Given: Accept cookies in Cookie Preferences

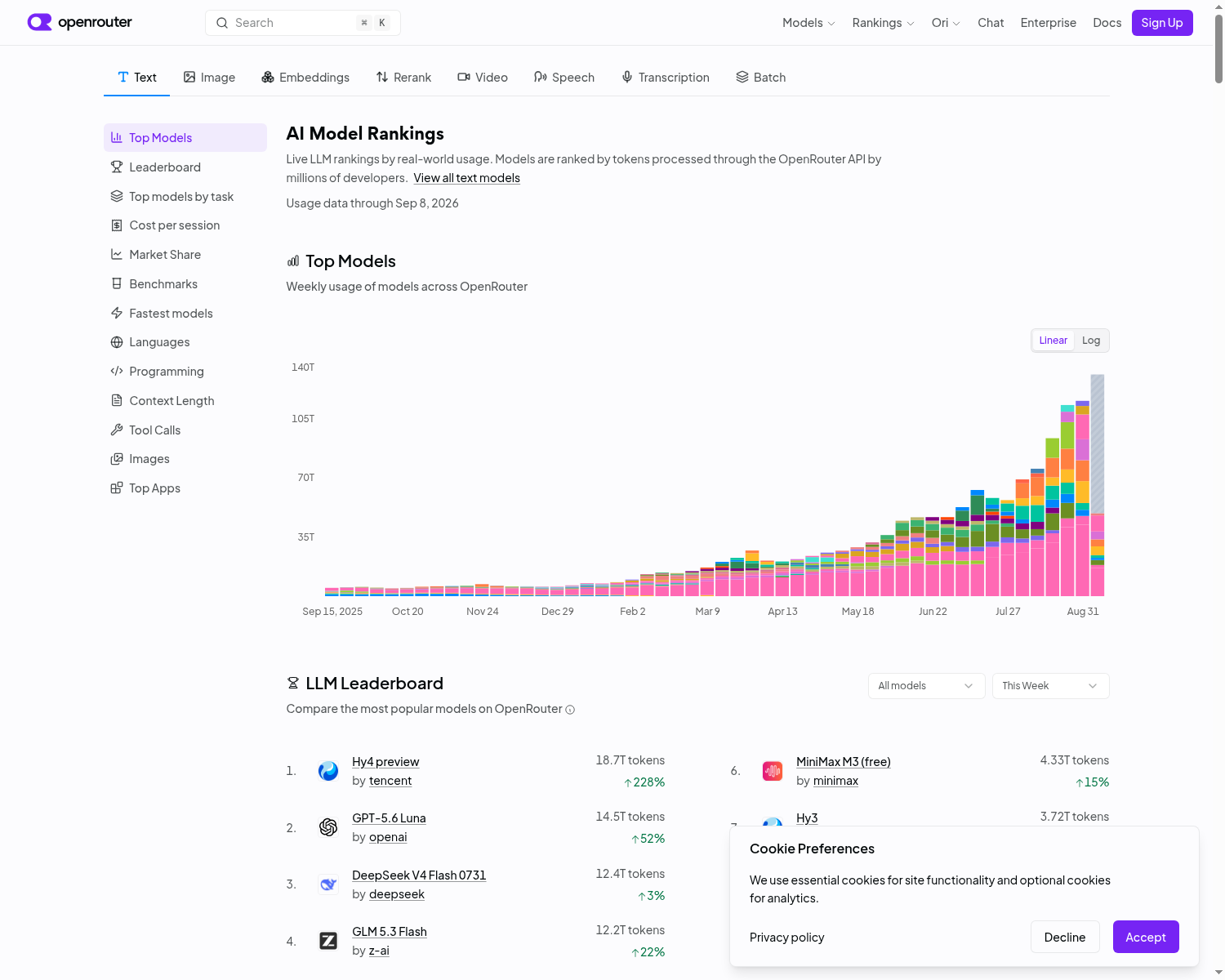Looking at the screenshot, I should pos(1146,937).
